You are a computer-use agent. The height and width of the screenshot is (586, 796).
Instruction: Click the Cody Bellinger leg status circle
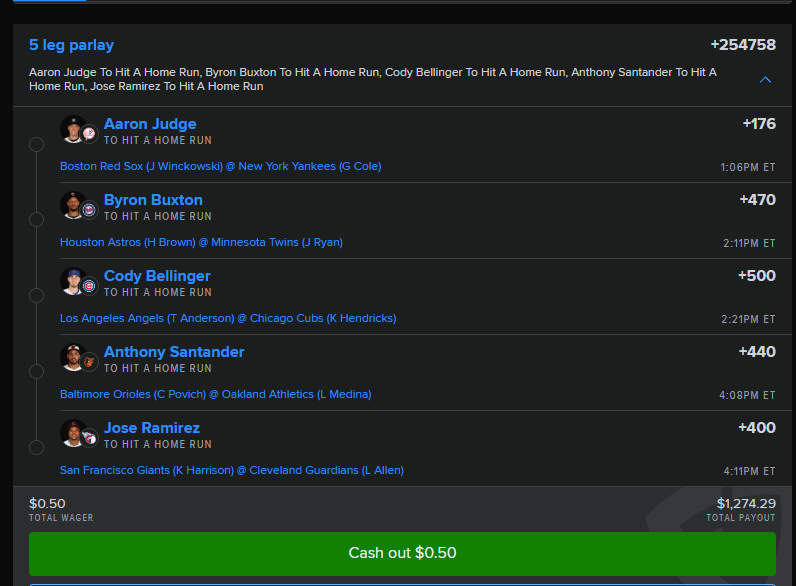(36, 296)
